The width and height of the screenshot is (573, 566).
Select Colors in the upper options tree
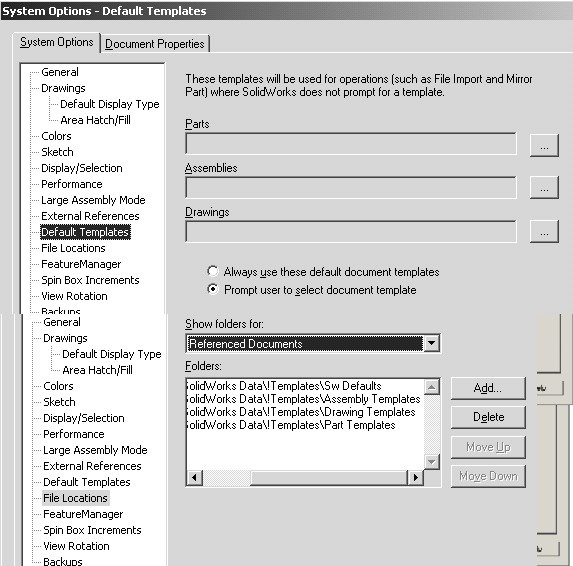coord(56,136)
